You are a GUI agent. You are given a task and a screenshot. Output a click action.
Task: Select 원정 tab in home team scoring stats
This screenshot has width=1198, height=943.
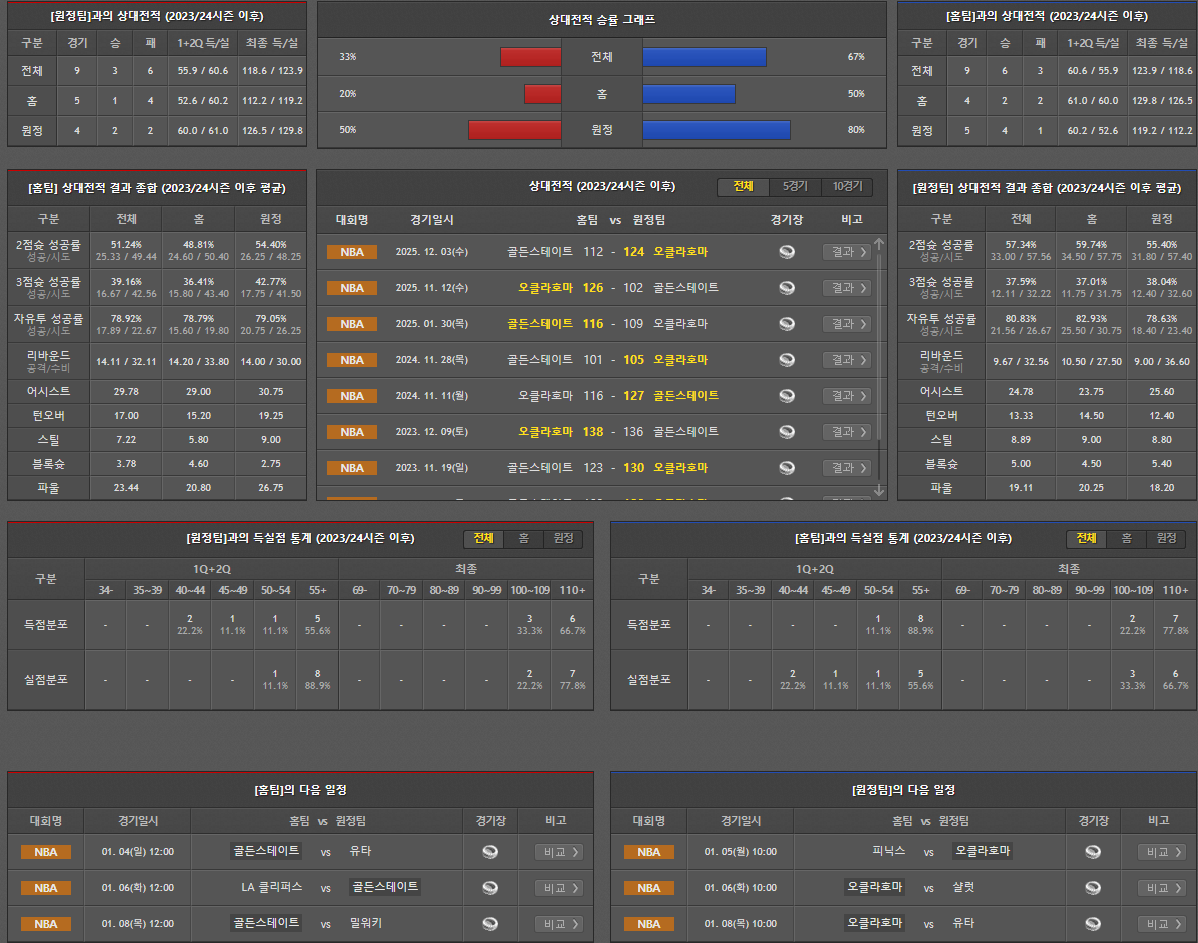pyautogui.click(x=1165, y=539)
